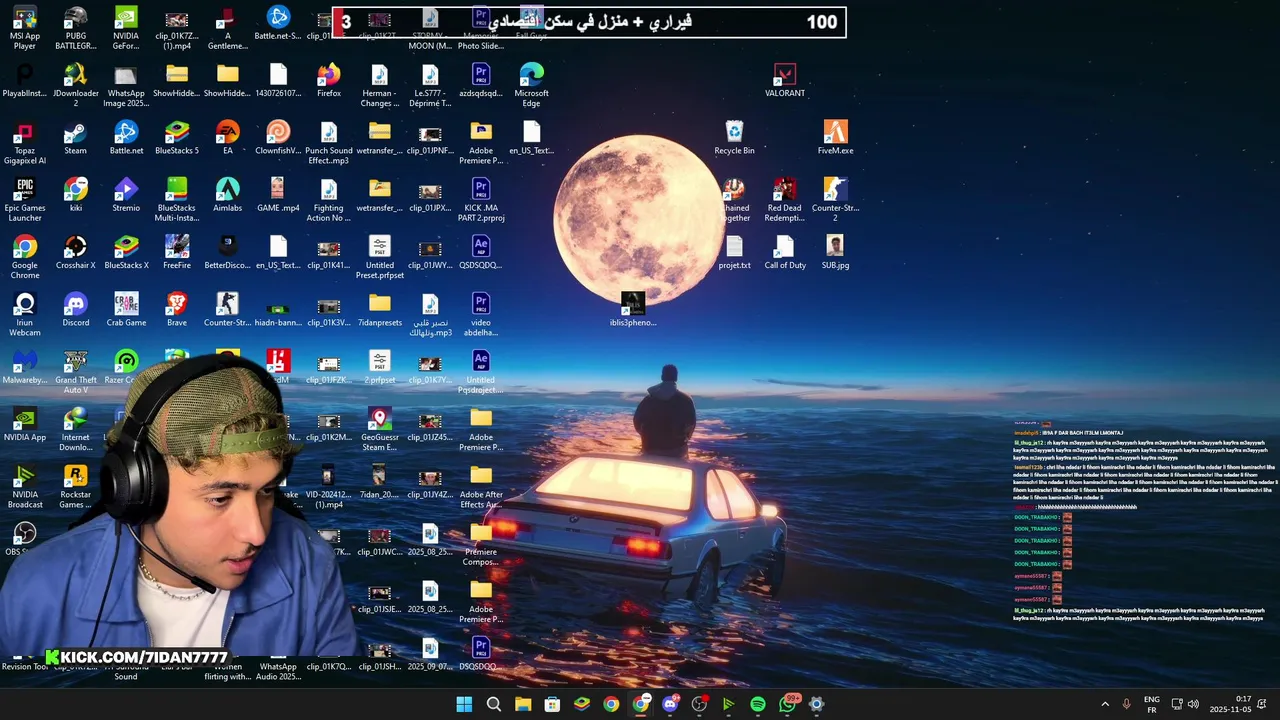Open the Epic Games Launcher shortcut
This screenshot has height=720, width=1280.
(25, 200)
